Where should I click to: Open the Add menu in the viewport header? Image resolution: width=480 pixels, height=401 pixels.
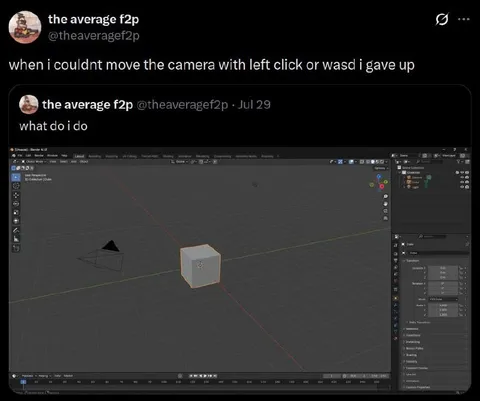point(73,162)
